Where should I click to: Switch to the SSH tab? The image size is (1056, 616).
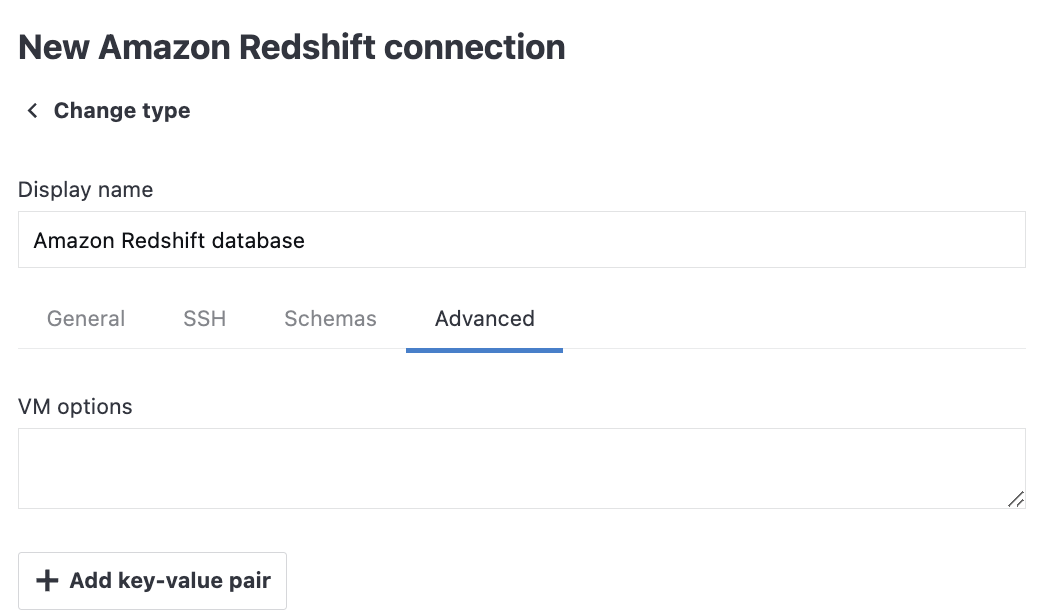[204, 318]
